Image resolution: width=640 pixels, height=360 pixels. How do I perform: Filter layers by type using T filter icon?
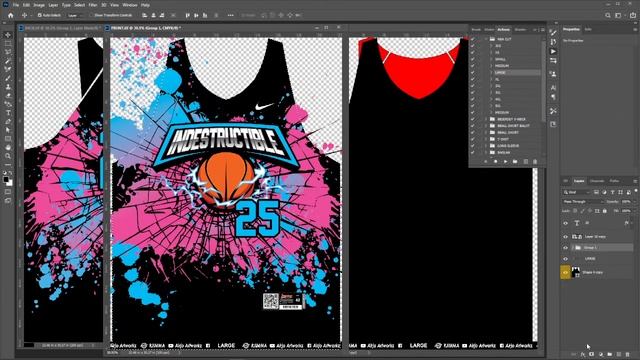(612, 192)
